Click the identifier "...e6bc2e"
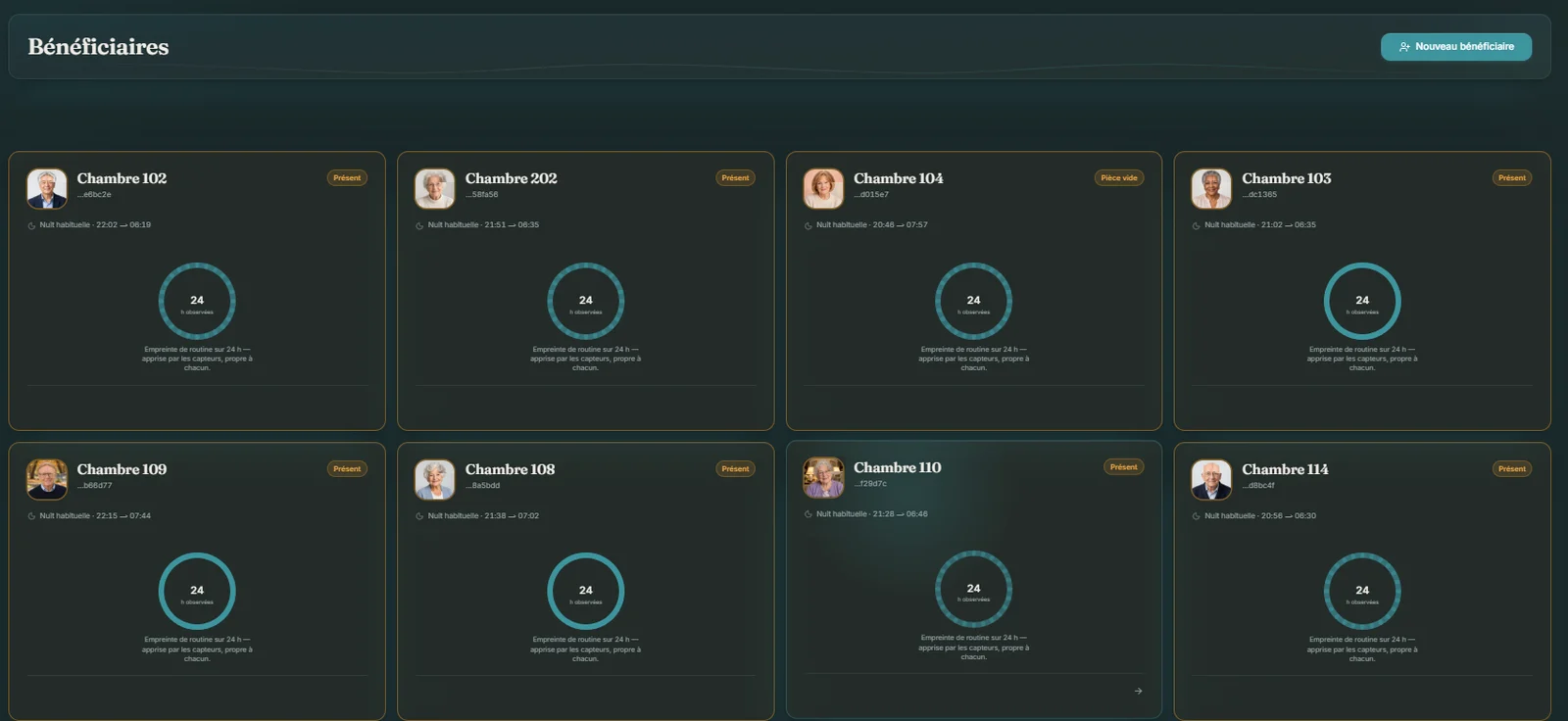This screenshot has width=1568, height=721. click(x=94, y=195)
